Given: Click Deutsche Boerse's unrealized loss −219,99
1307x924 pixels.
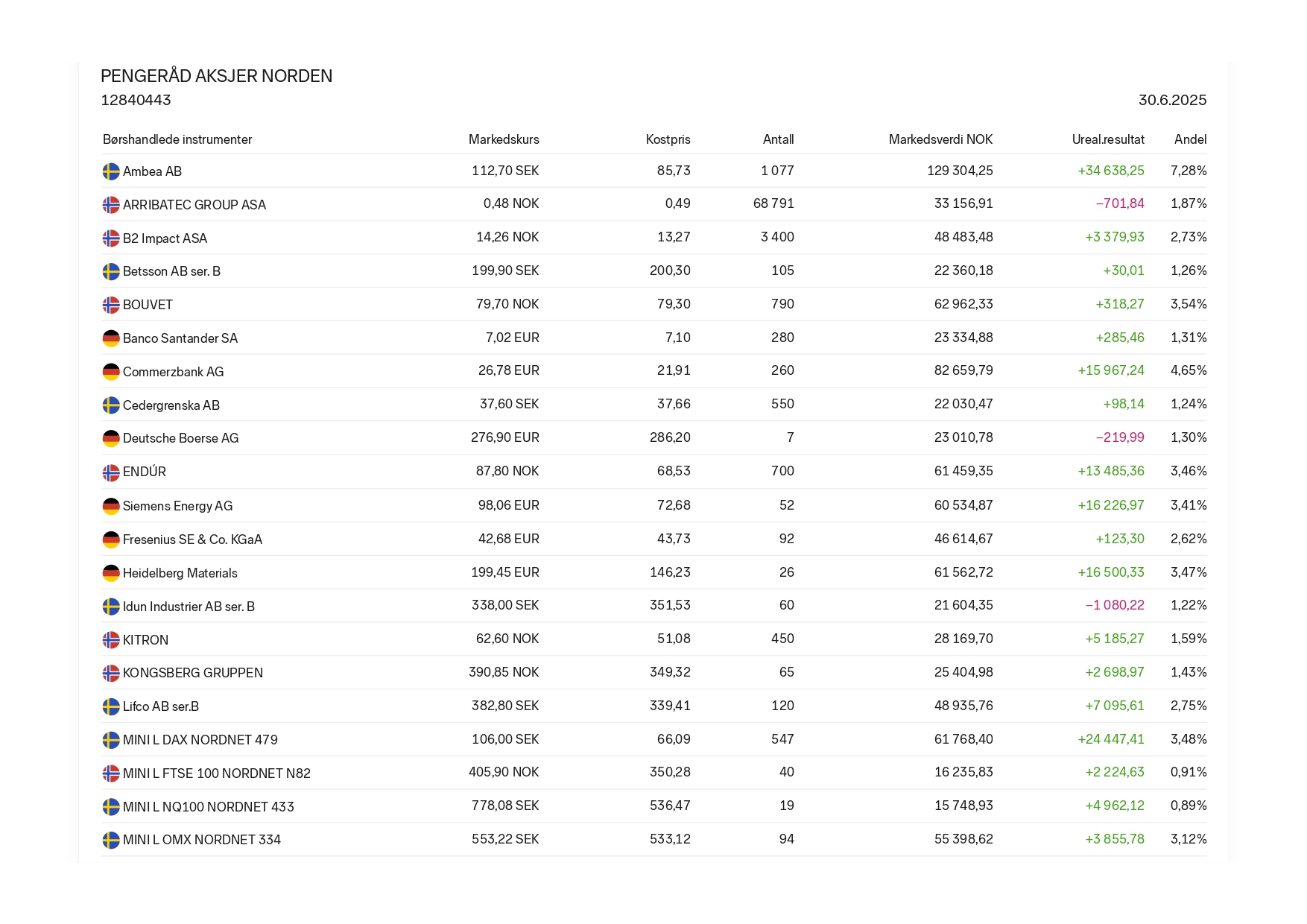Looking at the screenshot, I should 1120,437.
